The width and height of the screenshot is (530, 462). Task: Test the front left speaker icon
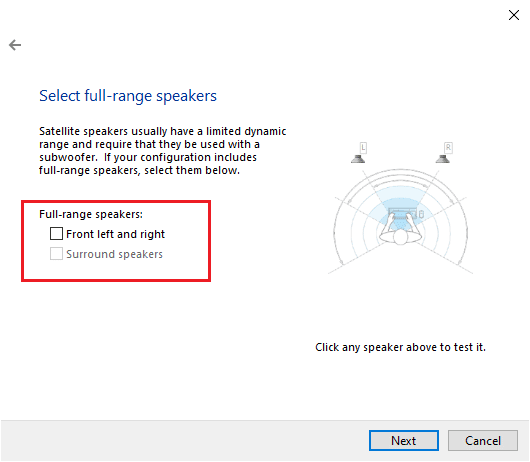(358, 159)
